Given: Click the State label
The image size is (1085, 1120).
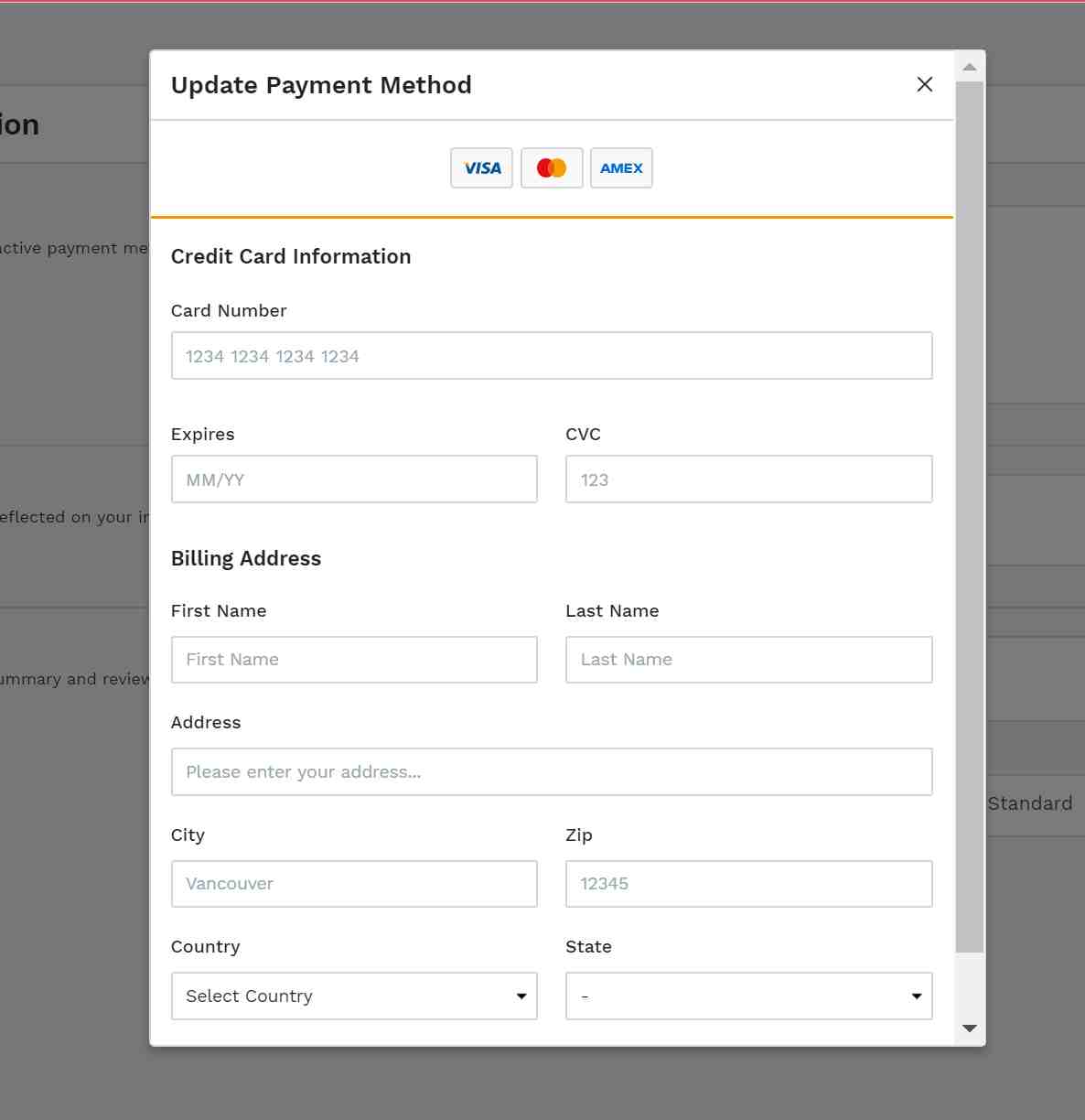Looking at the screenshot, I should [588, 946].
